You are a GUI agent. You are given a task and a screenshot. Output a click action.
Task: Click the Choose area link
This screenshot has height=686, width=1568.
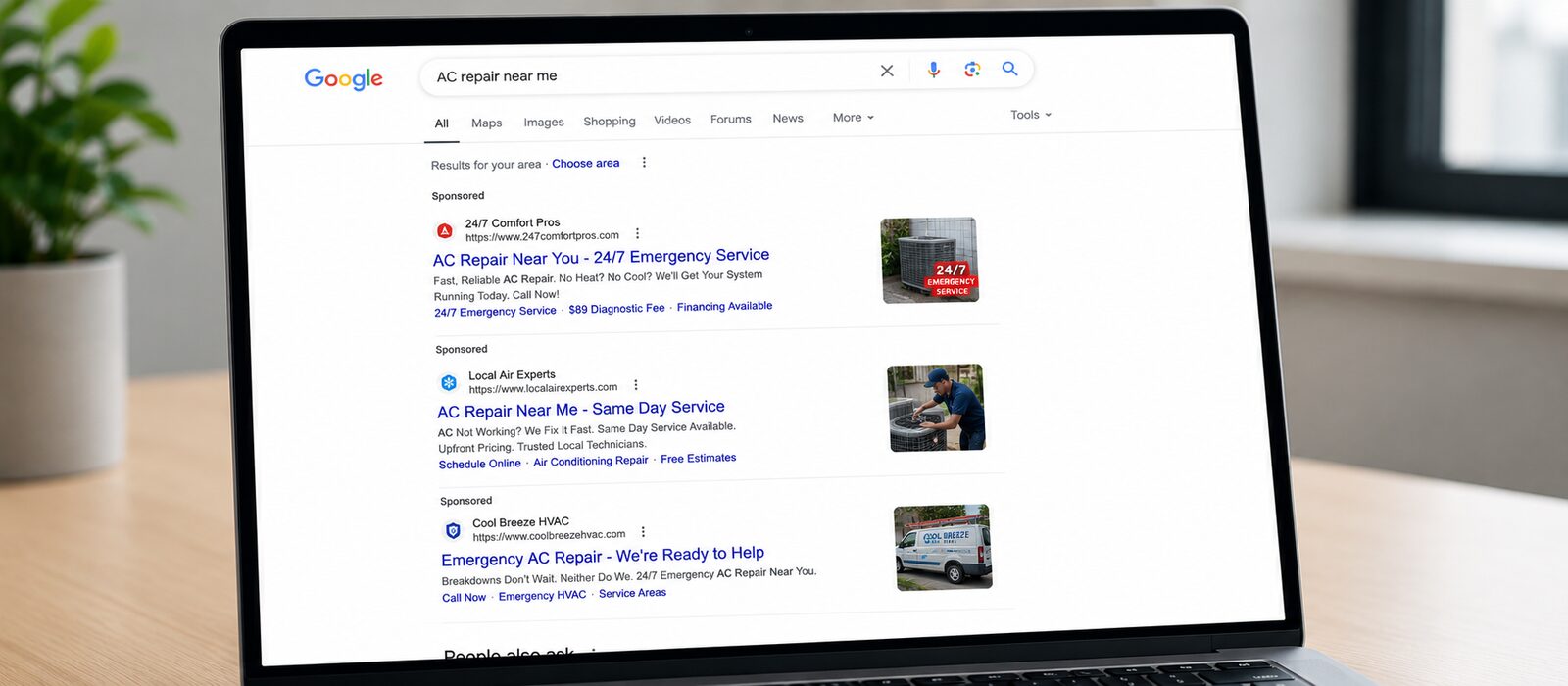(586, 163)
